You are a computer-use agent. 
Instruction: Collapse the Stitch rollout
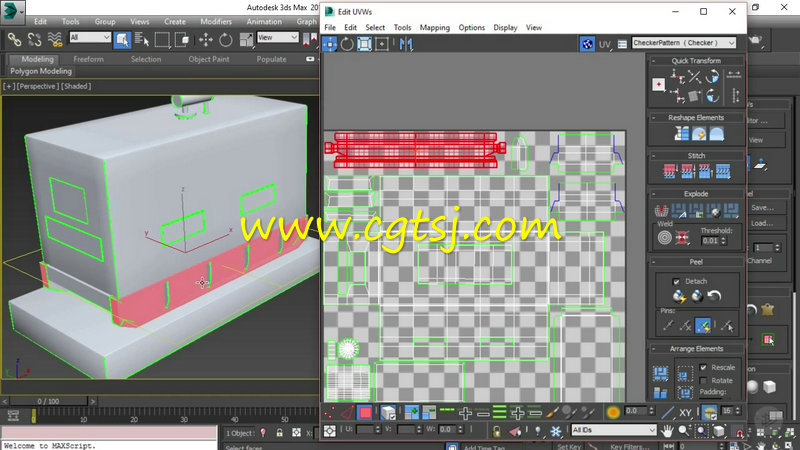click(653, 156)
